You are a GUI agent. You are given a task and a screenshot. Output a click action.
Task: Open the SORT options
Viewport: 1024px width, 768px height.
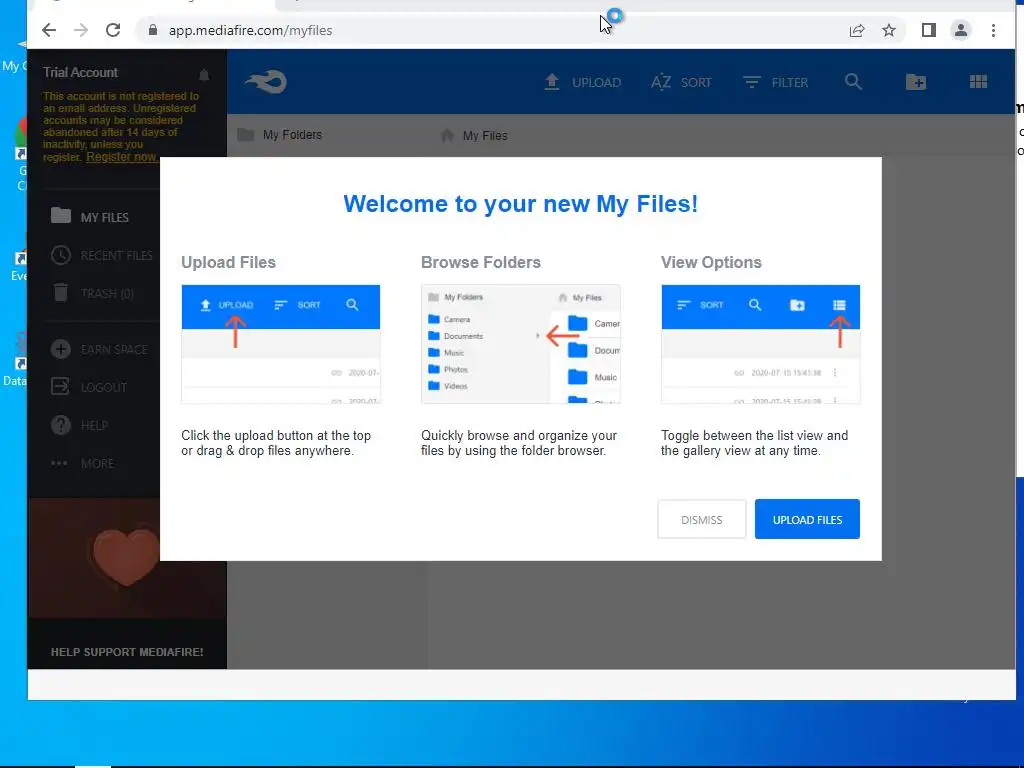(x=681, y=82)
